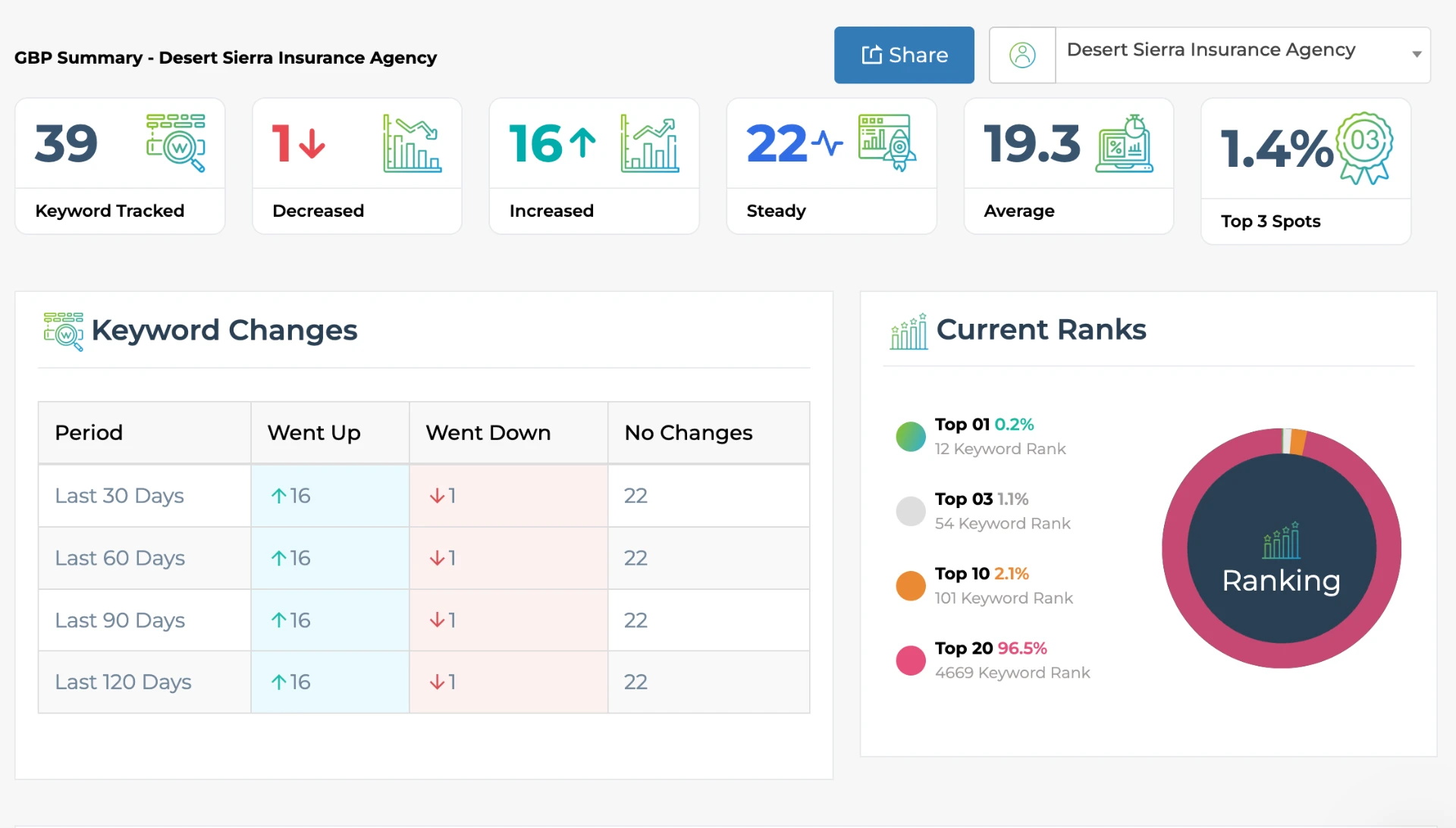Click the Went Down value for Last 60 Days
The image size is (1456, 828).
click(442, 558)
